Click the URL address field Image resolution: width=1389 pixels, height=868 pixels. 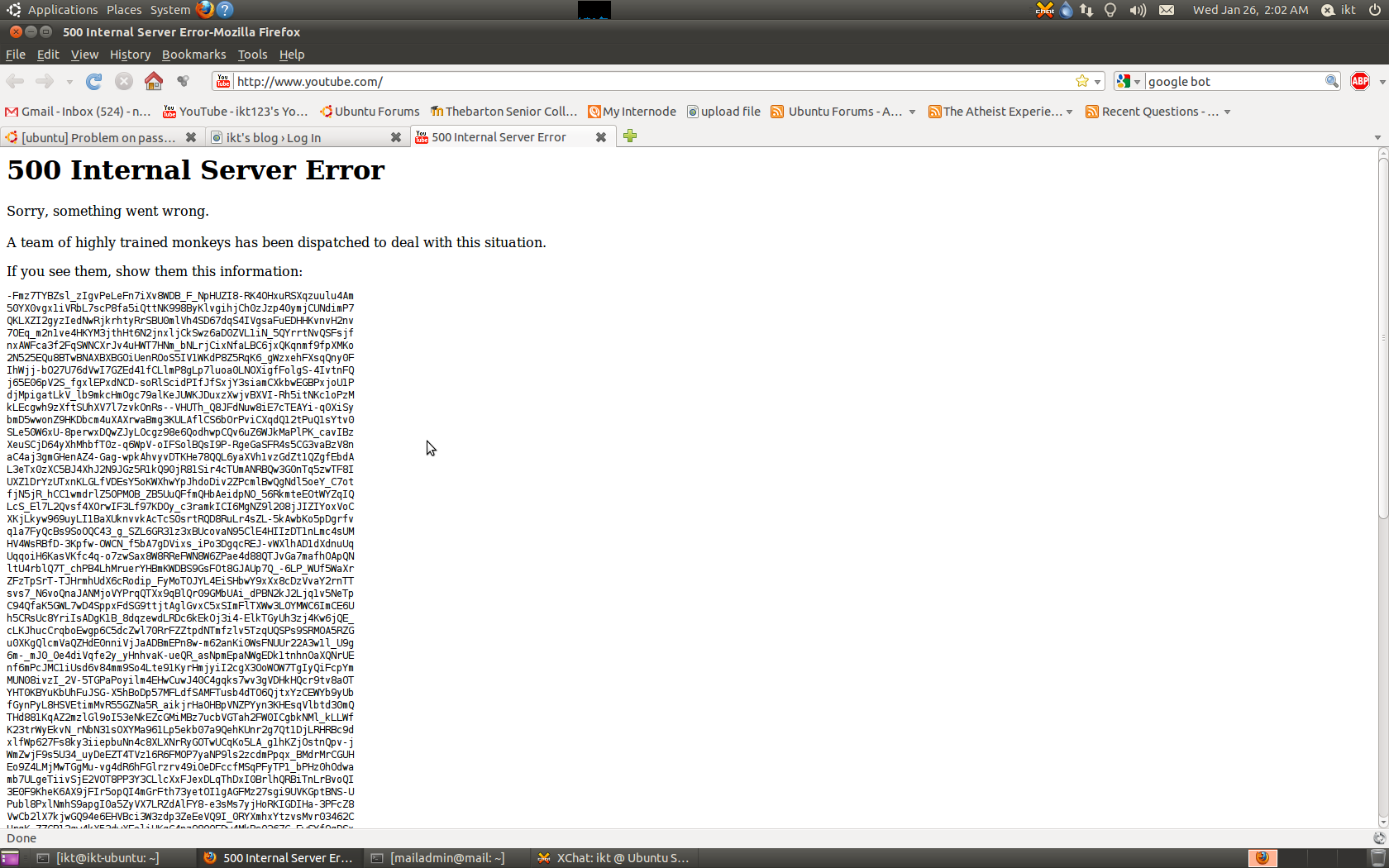point(645,81)
